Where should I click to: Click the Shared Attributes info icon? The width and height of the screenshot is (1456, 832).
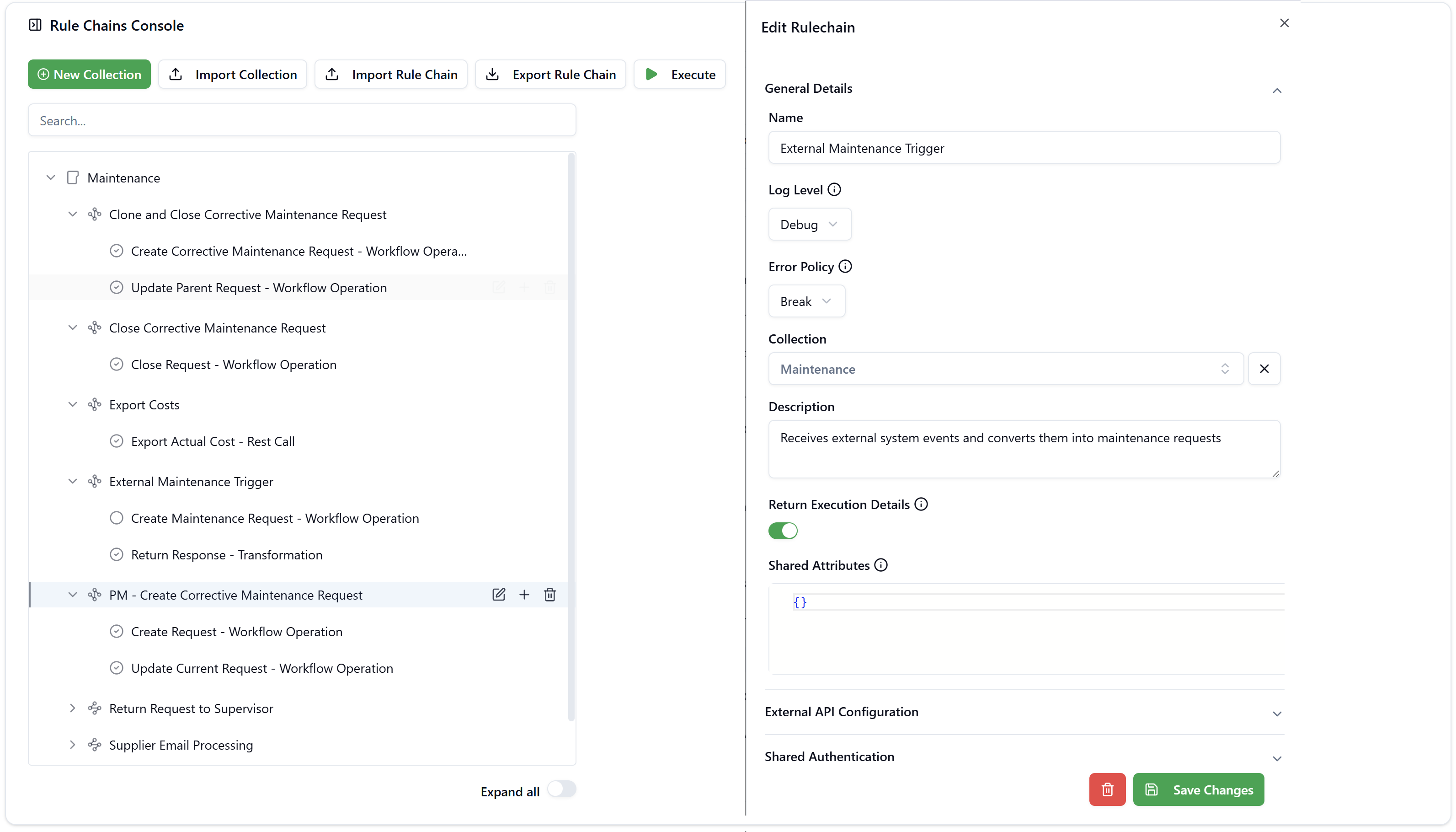(881, 564)
